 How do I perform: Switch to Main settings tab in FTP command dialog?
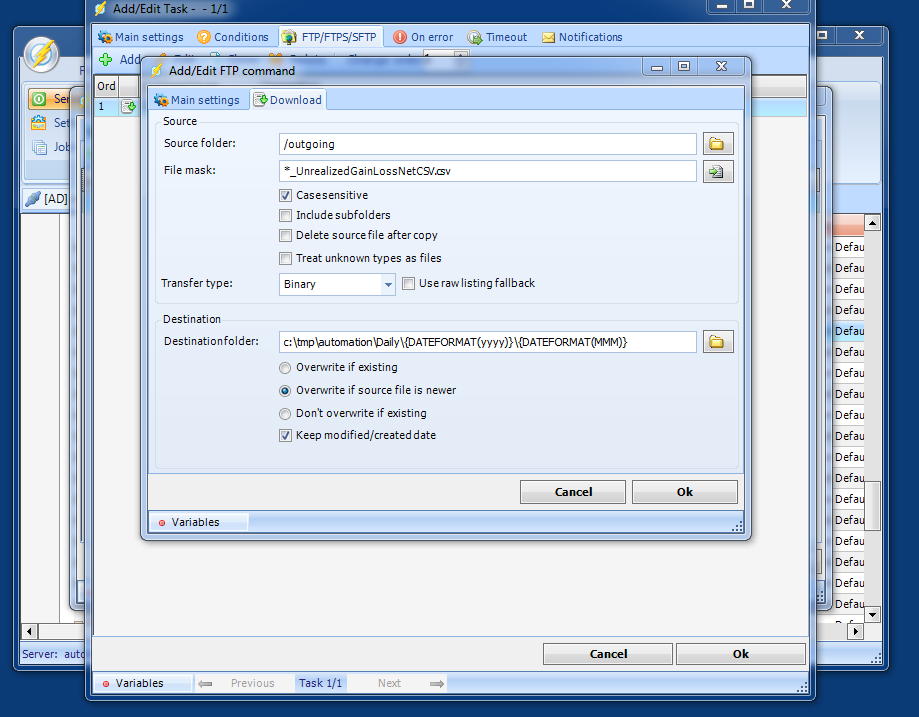click(x=196, y=100)
